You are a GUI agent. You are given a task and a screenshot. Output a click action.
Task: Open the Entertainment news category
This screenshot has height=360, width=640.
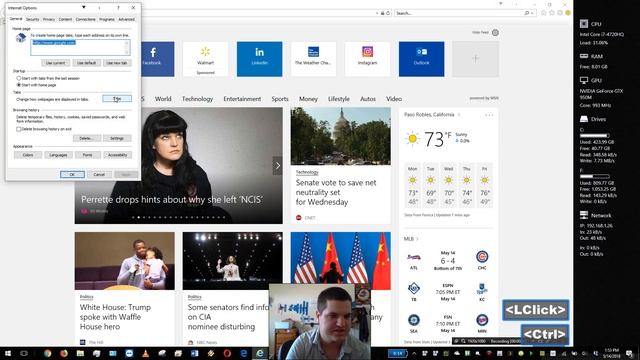pyautogui.click(x=242, y=99)
